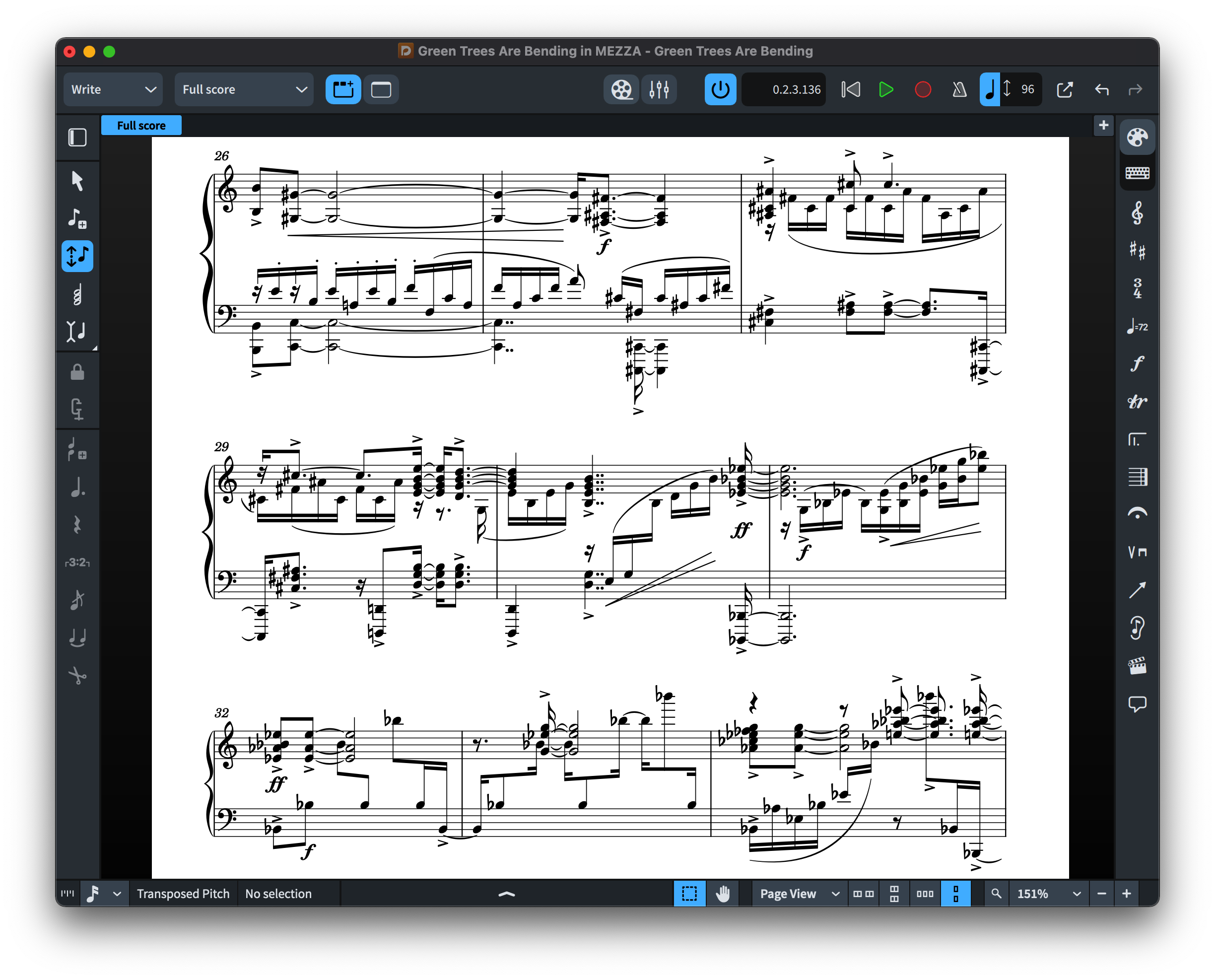Redo the last undone action
Image resolution: width=1215 pixels, height=980 pixels.
pos(1135,89)
